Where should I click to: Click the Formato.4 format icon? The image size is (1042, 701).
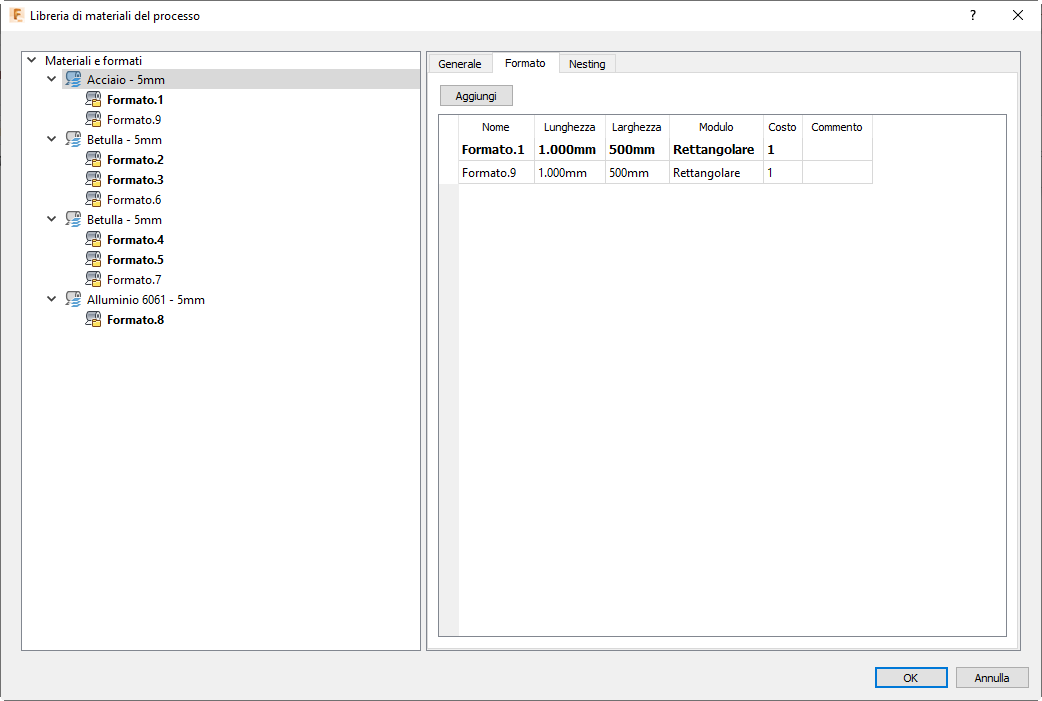[x=94, y=239]
